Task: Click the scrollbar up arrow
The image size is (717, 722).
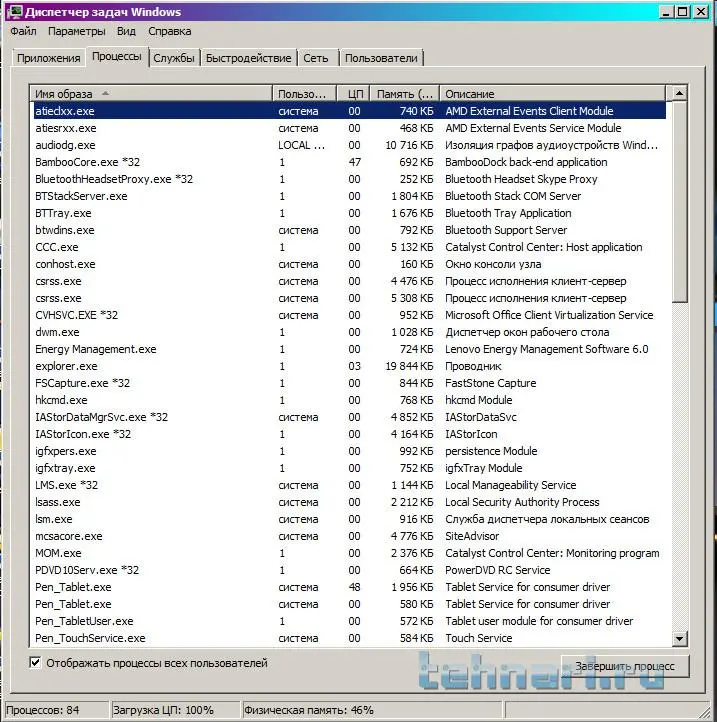Action: coord(680,93)
